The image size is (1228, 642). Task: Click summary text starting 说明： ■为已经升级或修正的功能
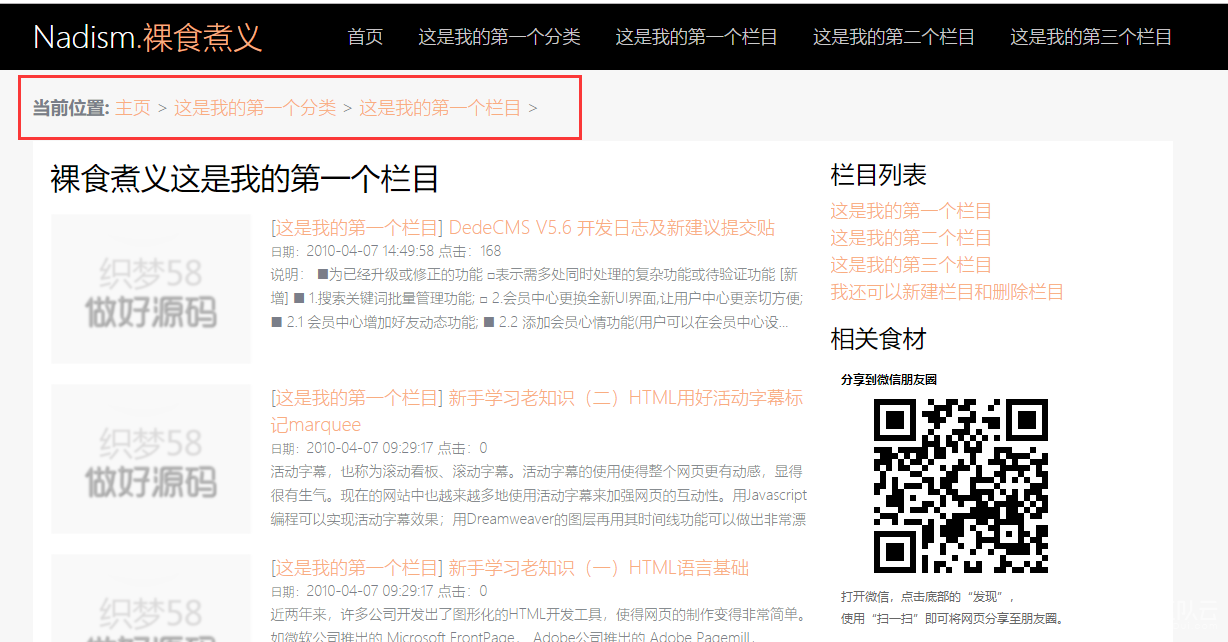point(537,298)
